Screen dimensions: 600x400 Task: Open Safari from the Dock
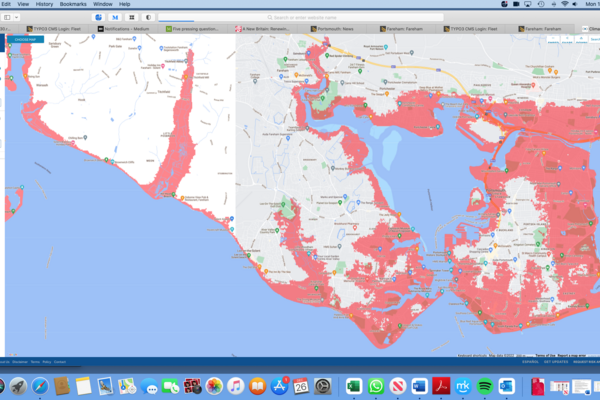40,386
